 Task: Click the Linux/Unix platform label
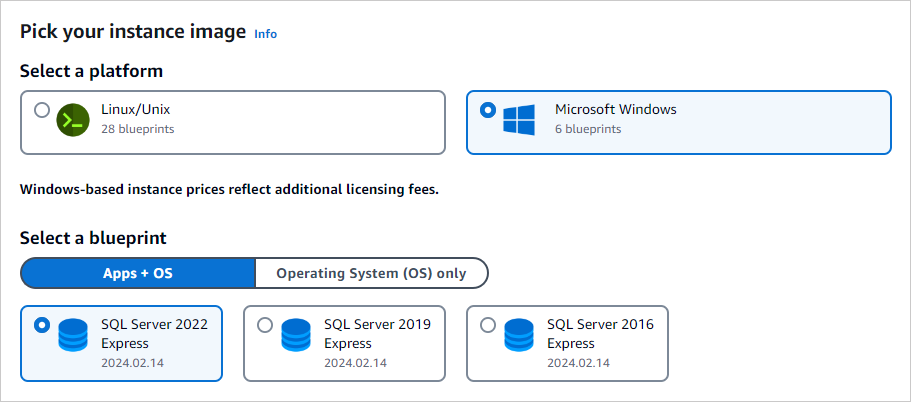135,109
